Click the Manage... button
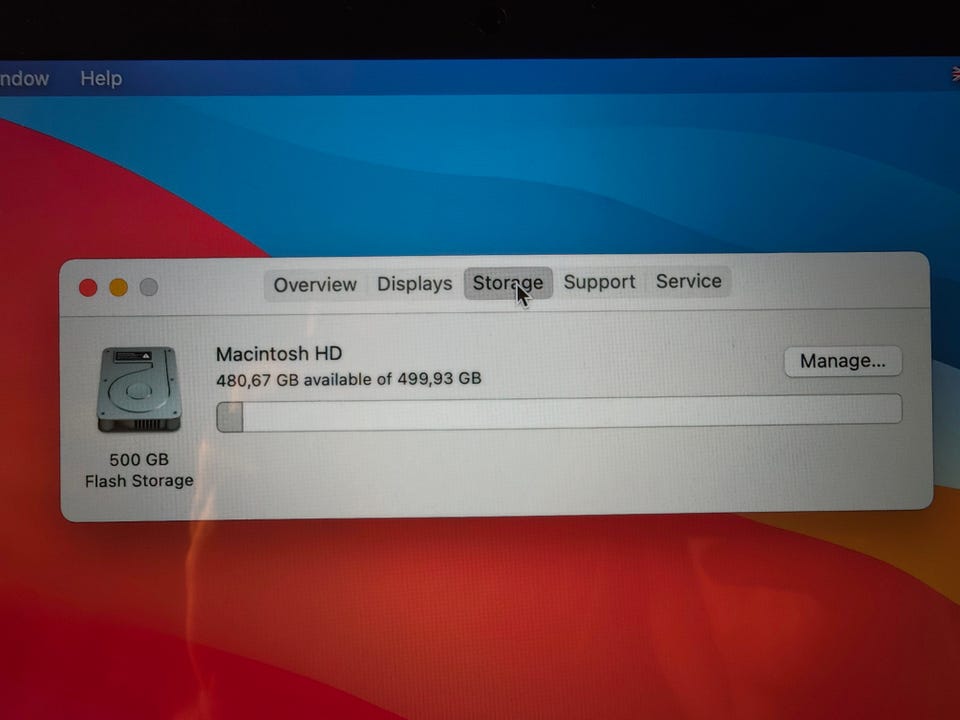Image resolution: width=960 pixels, height=720 pixels. click(842, 361)
